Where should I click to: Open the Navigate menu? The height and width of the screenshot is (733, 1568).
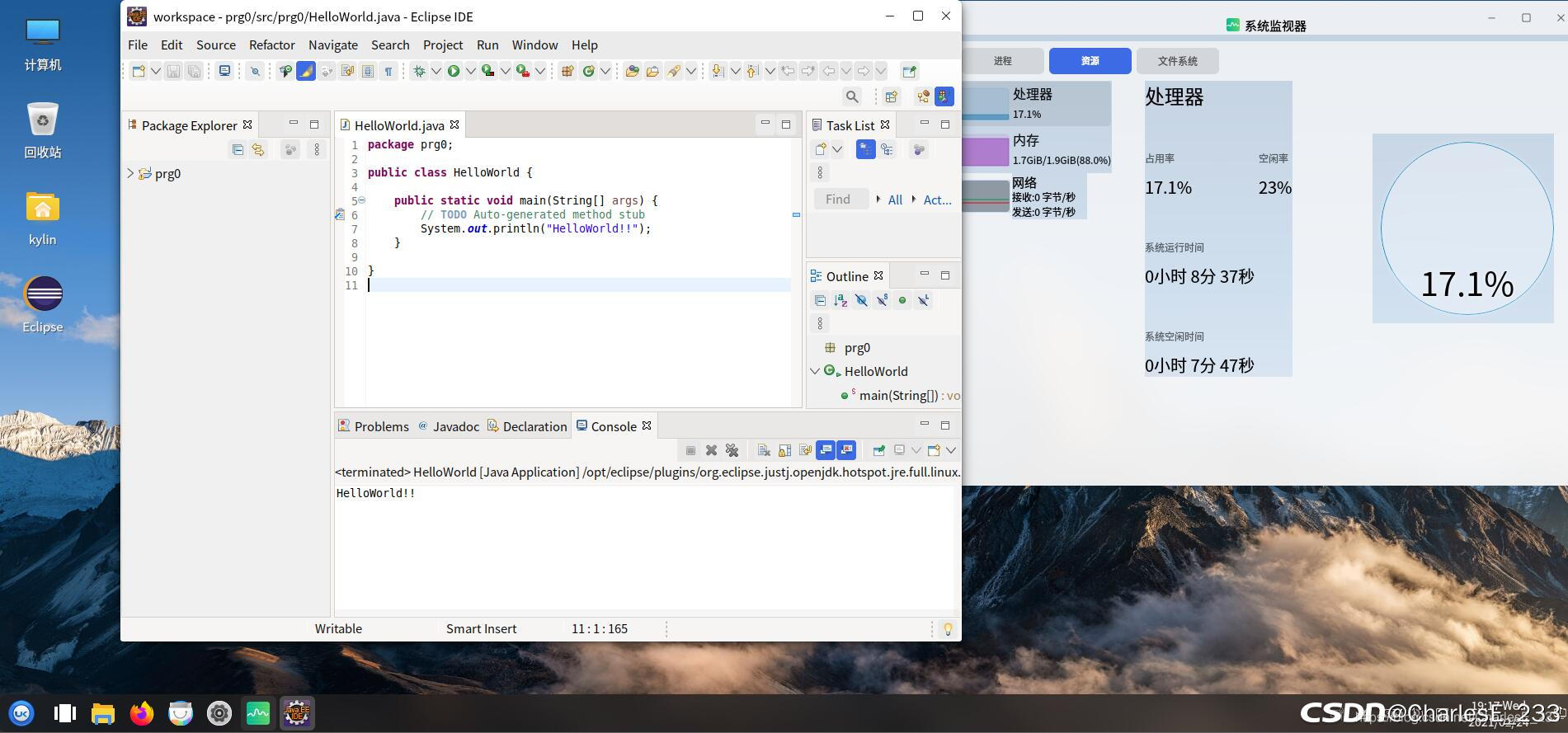point(333,45)
